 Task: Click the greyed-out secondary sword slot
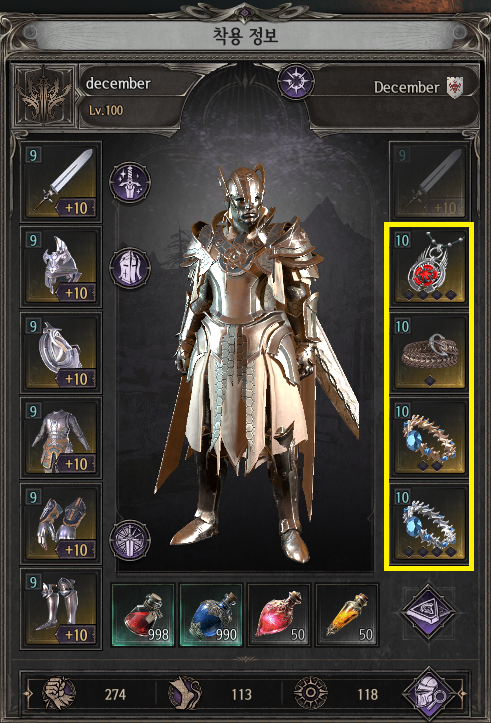pos(429,182)
